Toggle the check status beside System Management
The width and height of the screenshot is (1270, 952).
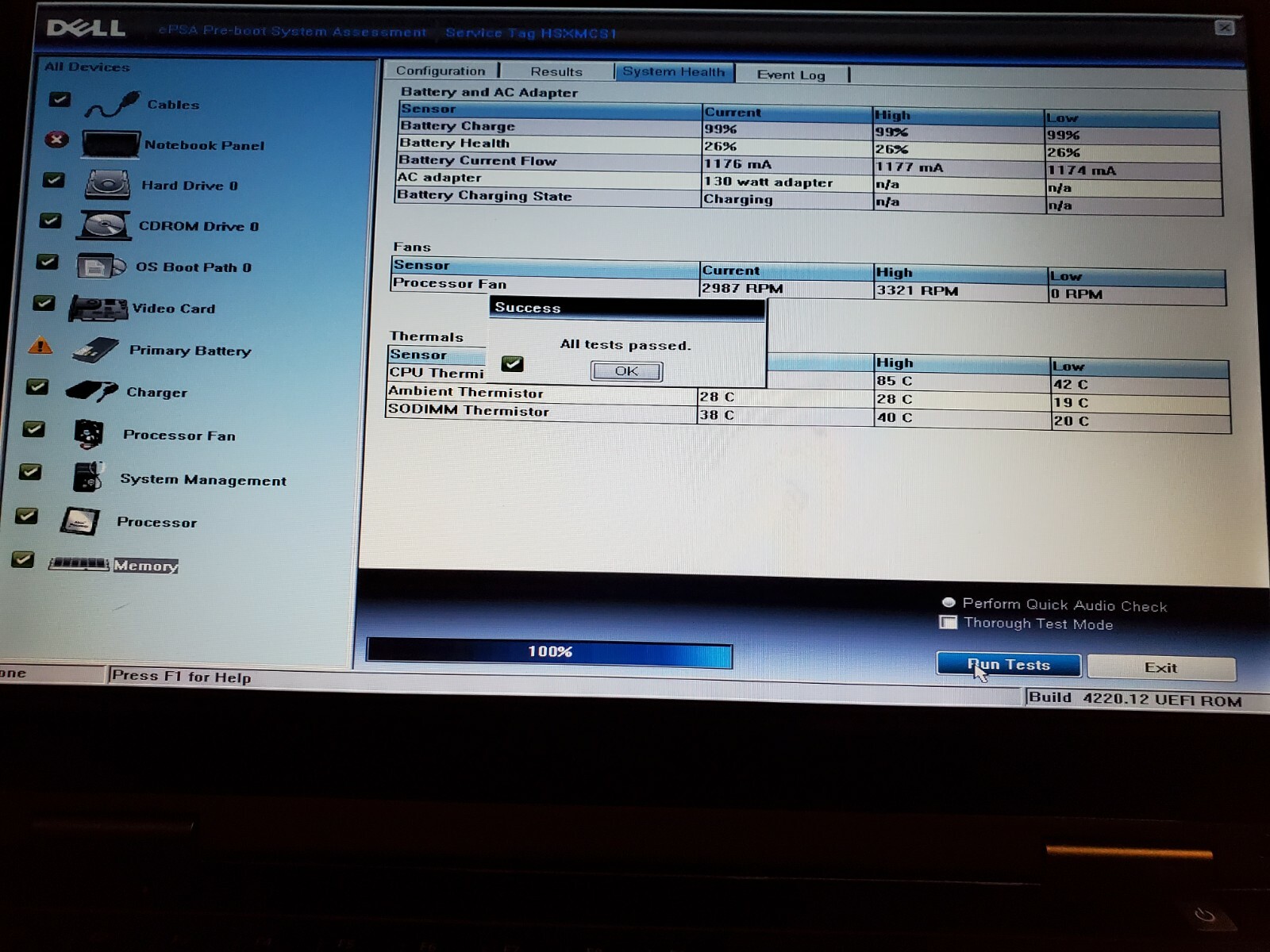tap(30, 472)
